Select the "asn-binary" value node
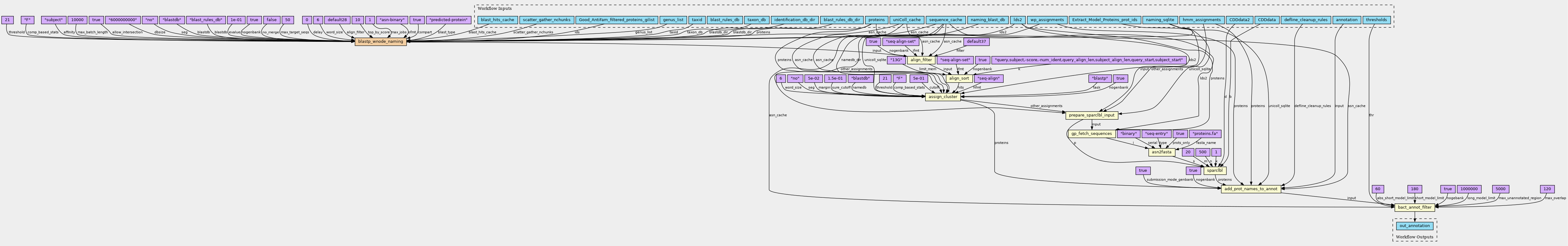Viewport: 1568px width, 246px height. pyautogui.click(x=392, y=20)
